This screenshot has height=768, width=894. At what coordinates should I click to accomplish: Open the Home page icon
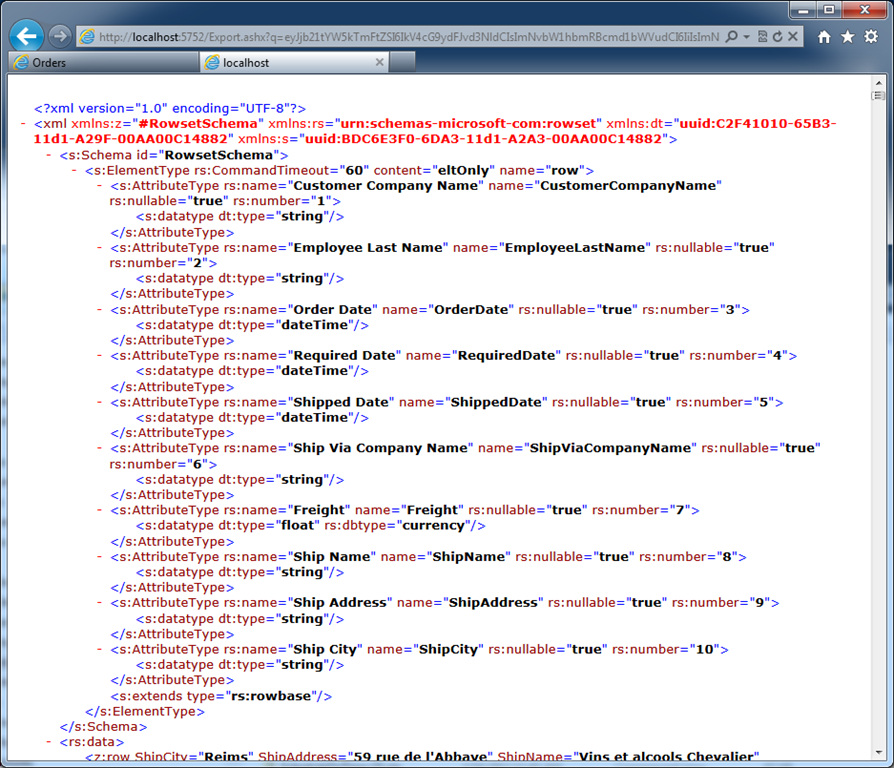[x=824, y=37]
